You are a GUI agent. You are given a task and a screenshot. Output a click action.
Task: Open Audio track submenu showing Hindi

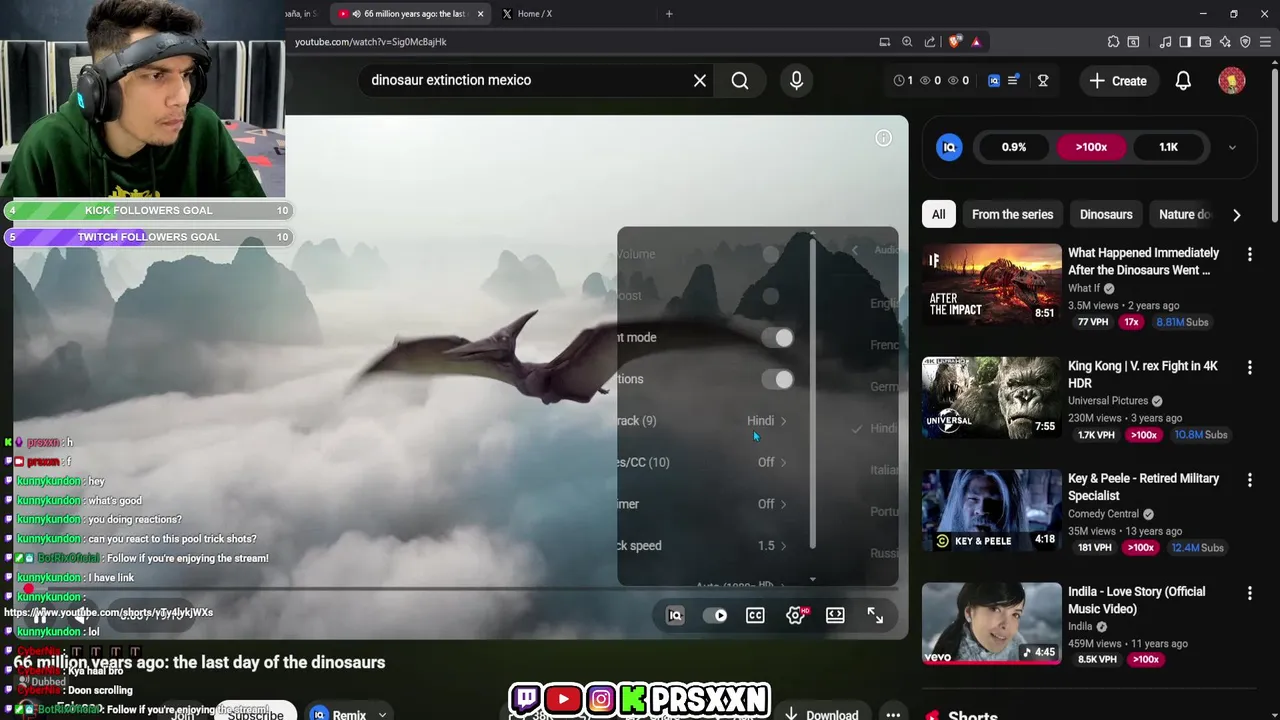pyautogui.click(x=714, y=421)
